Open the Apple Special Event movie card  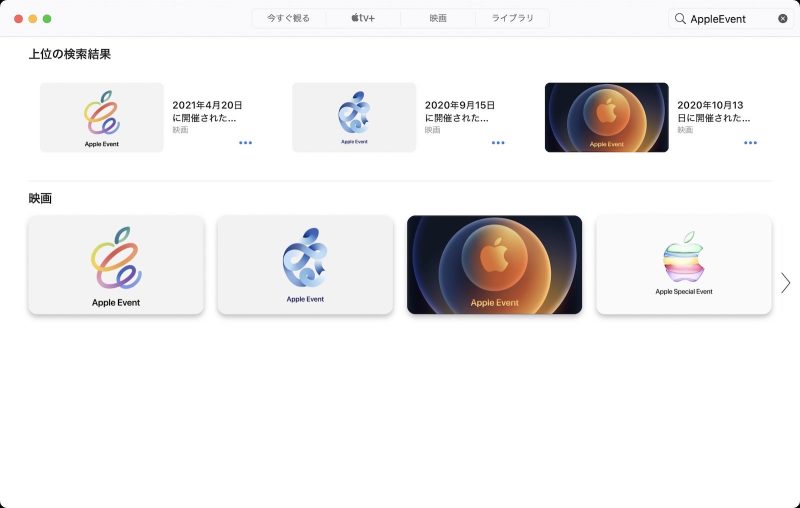click(684, 265)
